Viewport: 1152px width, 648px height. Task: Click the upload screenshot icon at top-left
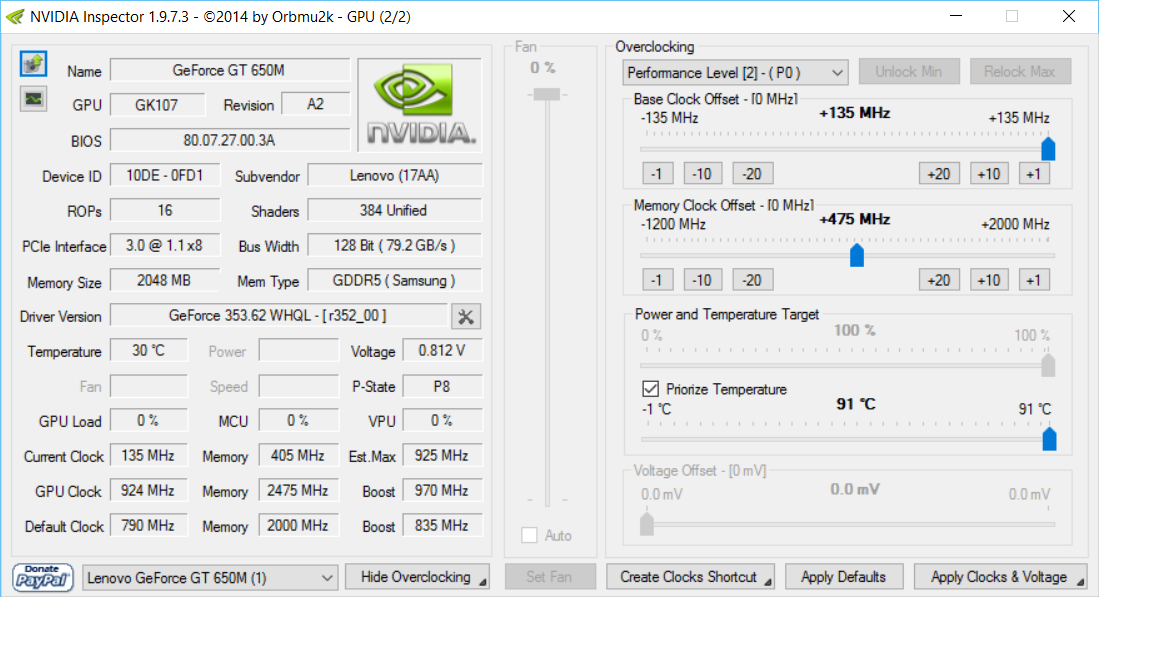[34, 64]
